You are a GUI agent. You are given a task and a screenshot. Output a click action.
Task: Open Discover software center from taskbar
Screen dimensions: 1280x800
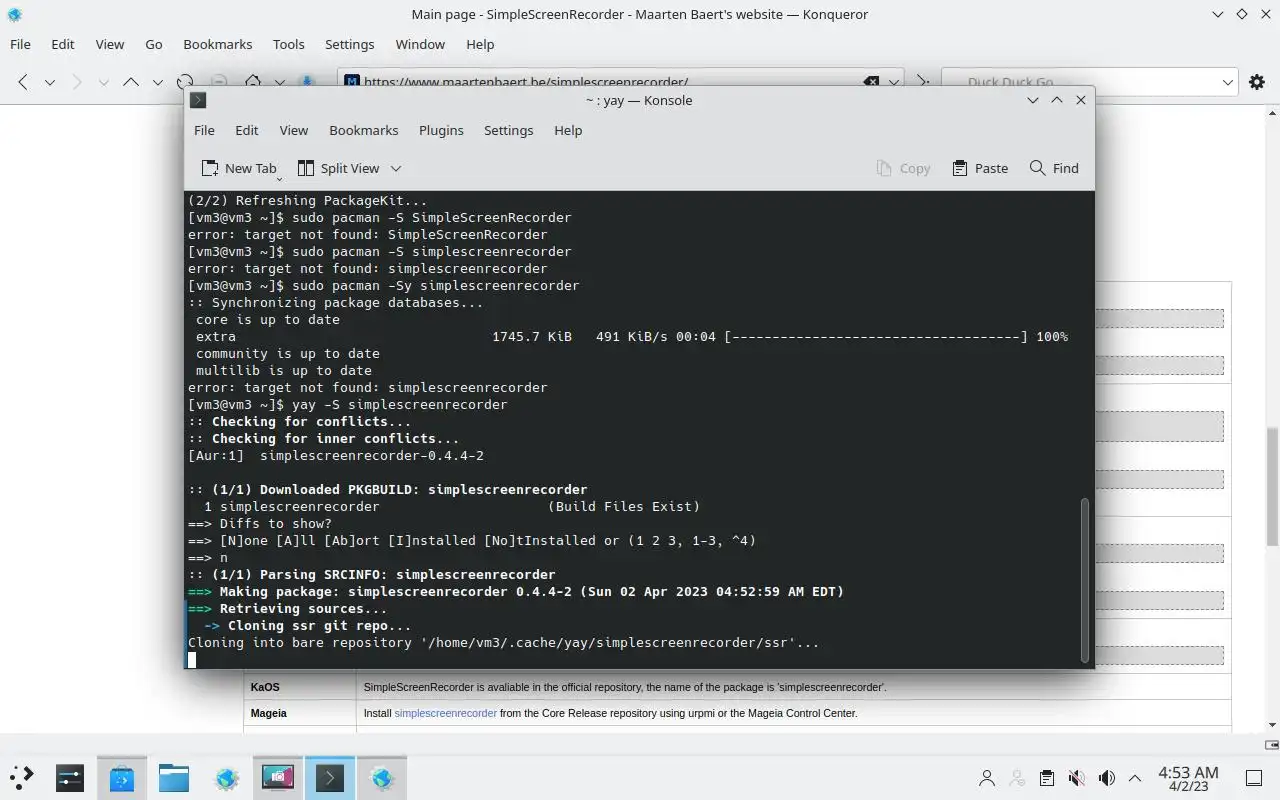click(122, 777)
